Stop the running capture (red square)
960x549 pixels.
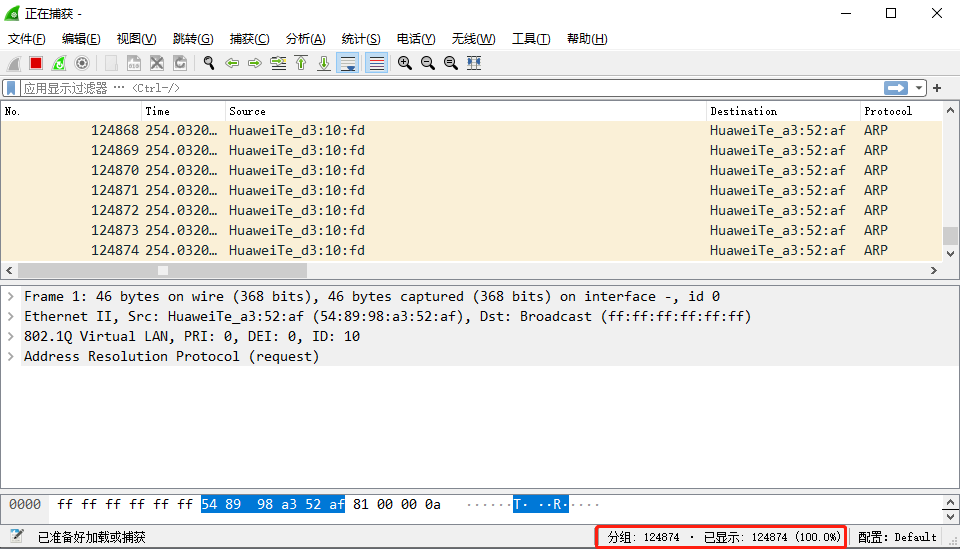[36, 63]
